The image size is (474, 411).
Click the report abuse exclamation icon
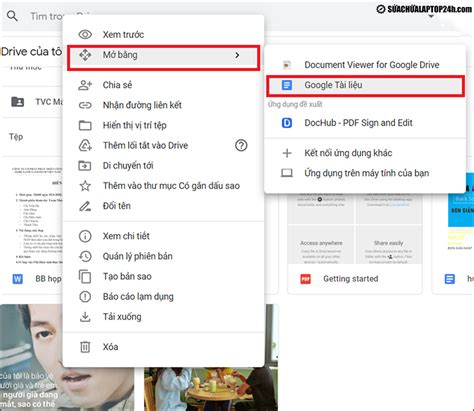pos(85,297)
